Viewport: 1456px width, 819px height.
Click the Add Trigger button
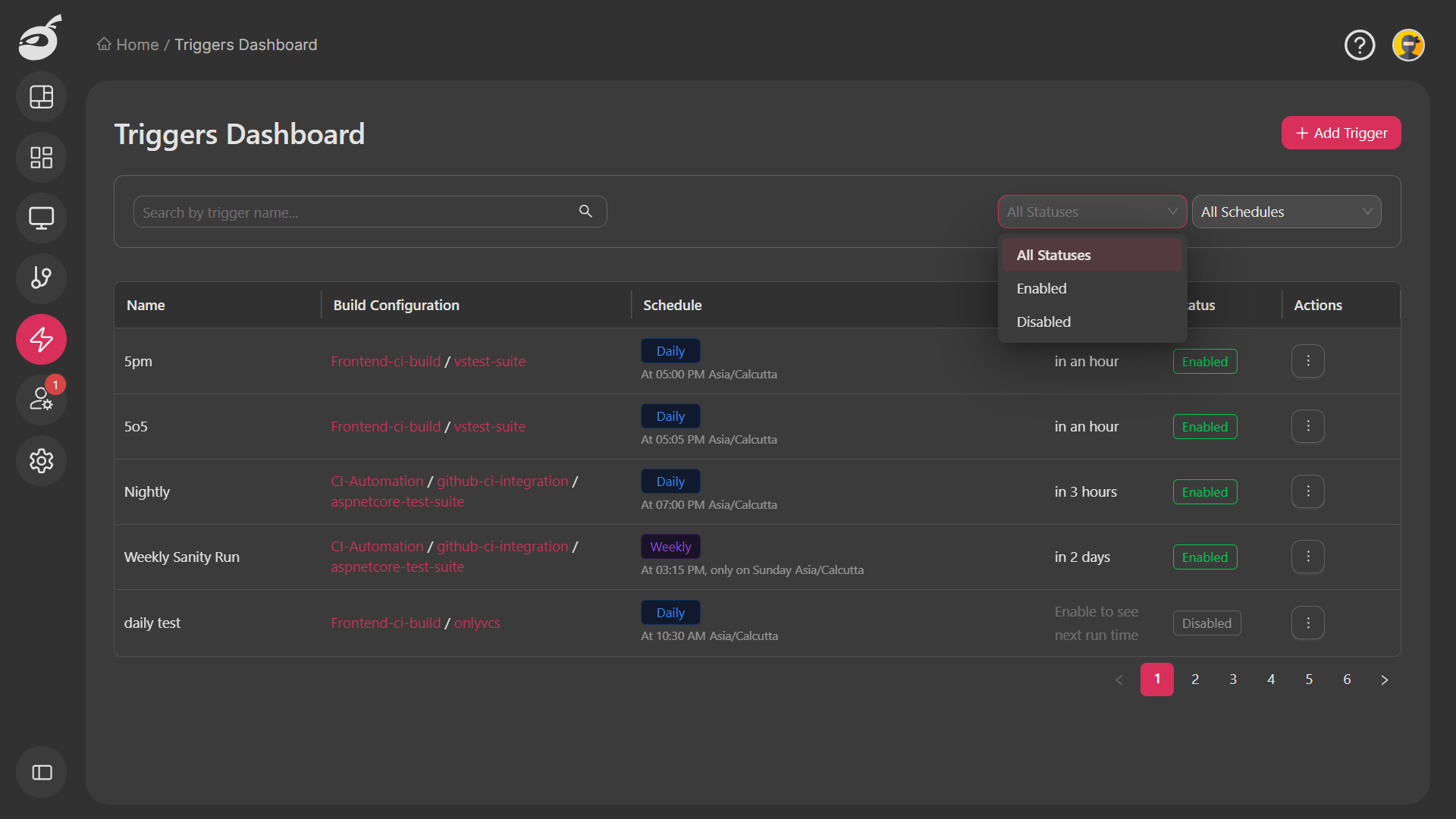point(1341,133)
